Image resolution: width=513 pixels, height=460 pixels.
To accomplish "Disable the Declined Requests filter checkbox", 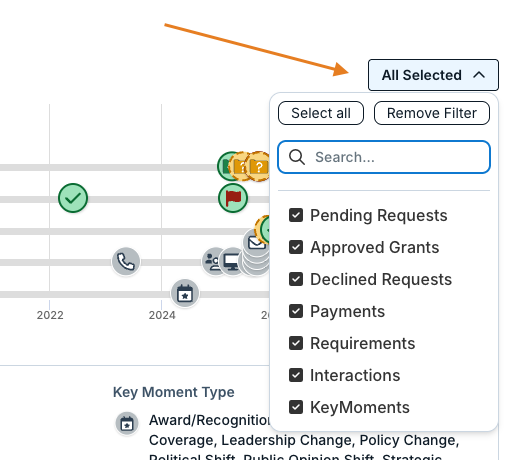I will (x=296, y=279).
